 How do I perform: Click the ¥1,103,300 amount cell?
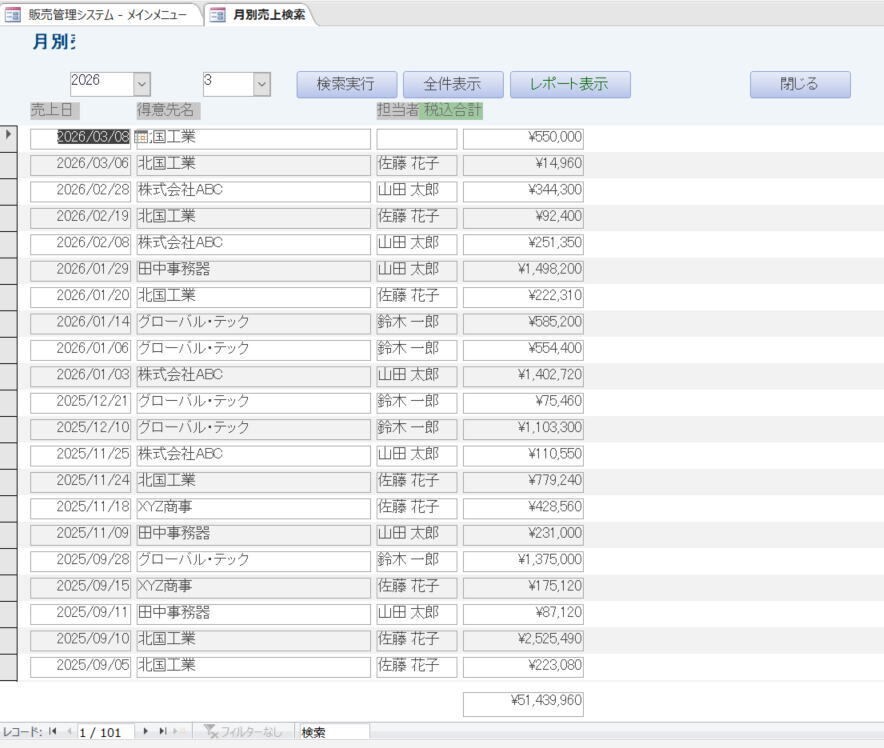(x=523, y=430)
